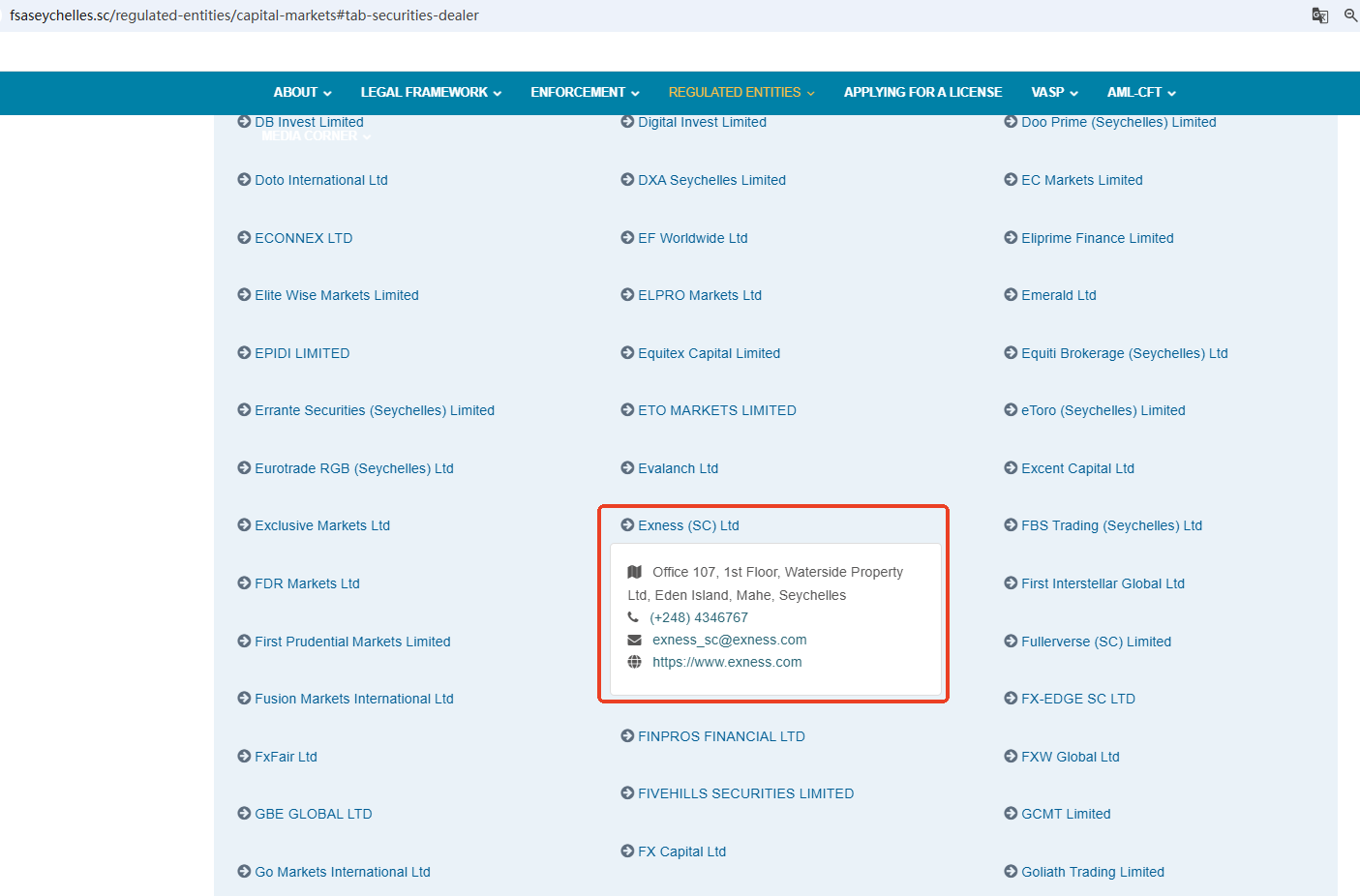
Task: Click the arrow icon next to FDR Markets Ltd
Action: 244,582
